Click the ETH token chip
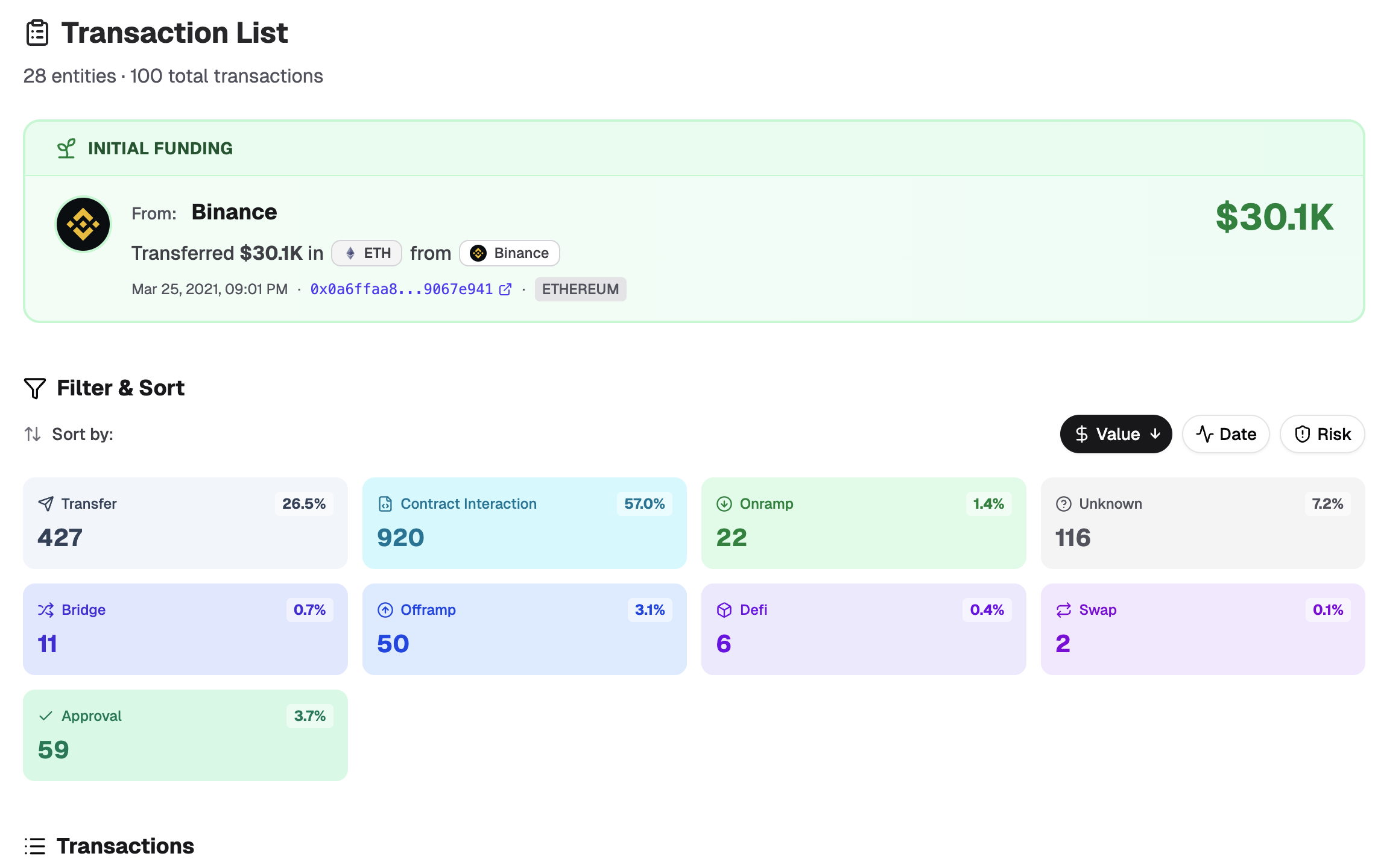Viewport: 1375px width, 868px height. (x=367, y=253)
